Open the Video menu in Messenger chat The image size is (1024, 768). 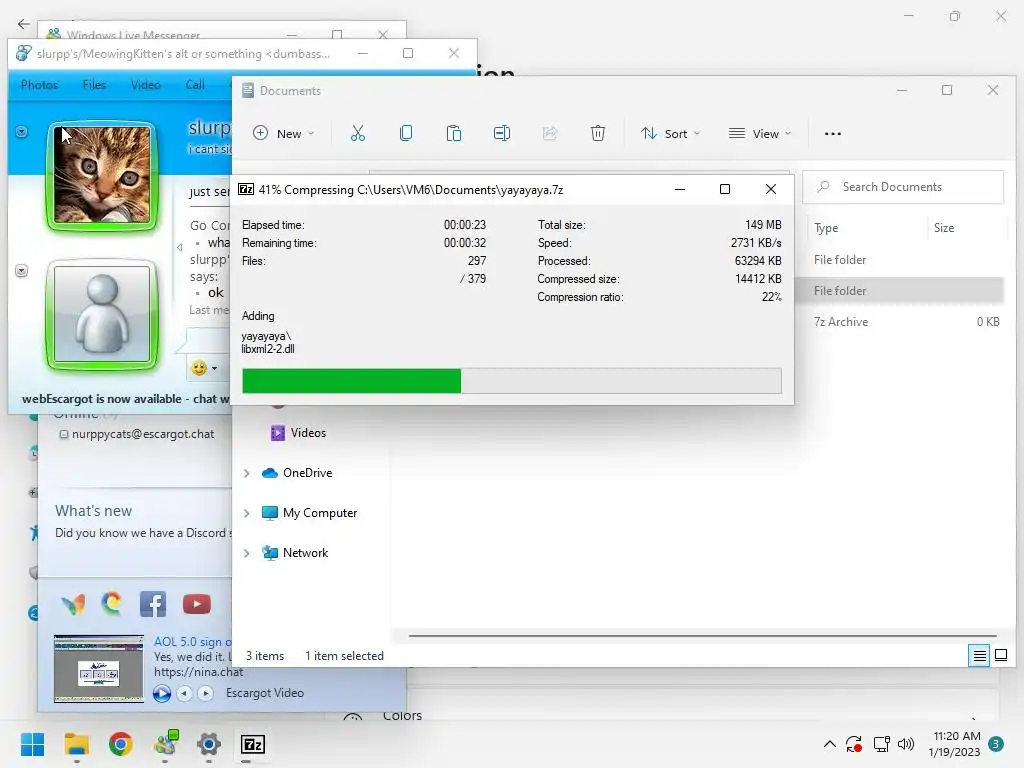coord(146,85)
